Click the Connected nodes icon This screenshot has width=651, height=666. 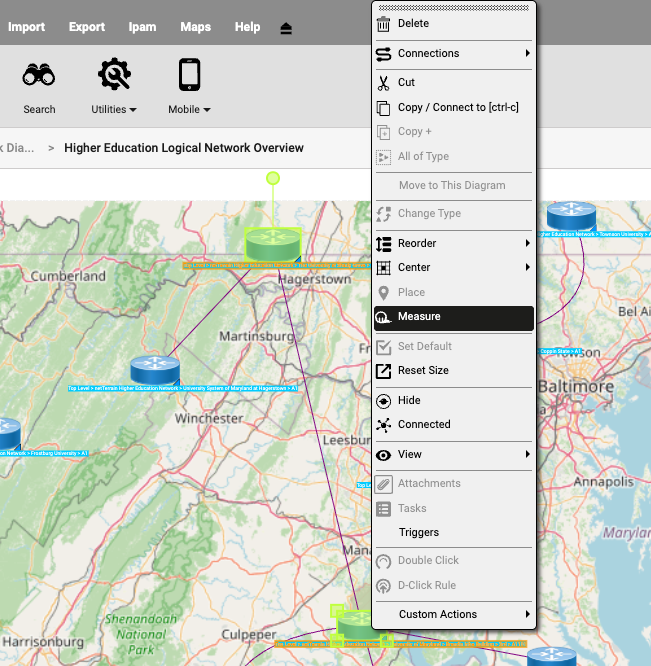tap(383, 425)
